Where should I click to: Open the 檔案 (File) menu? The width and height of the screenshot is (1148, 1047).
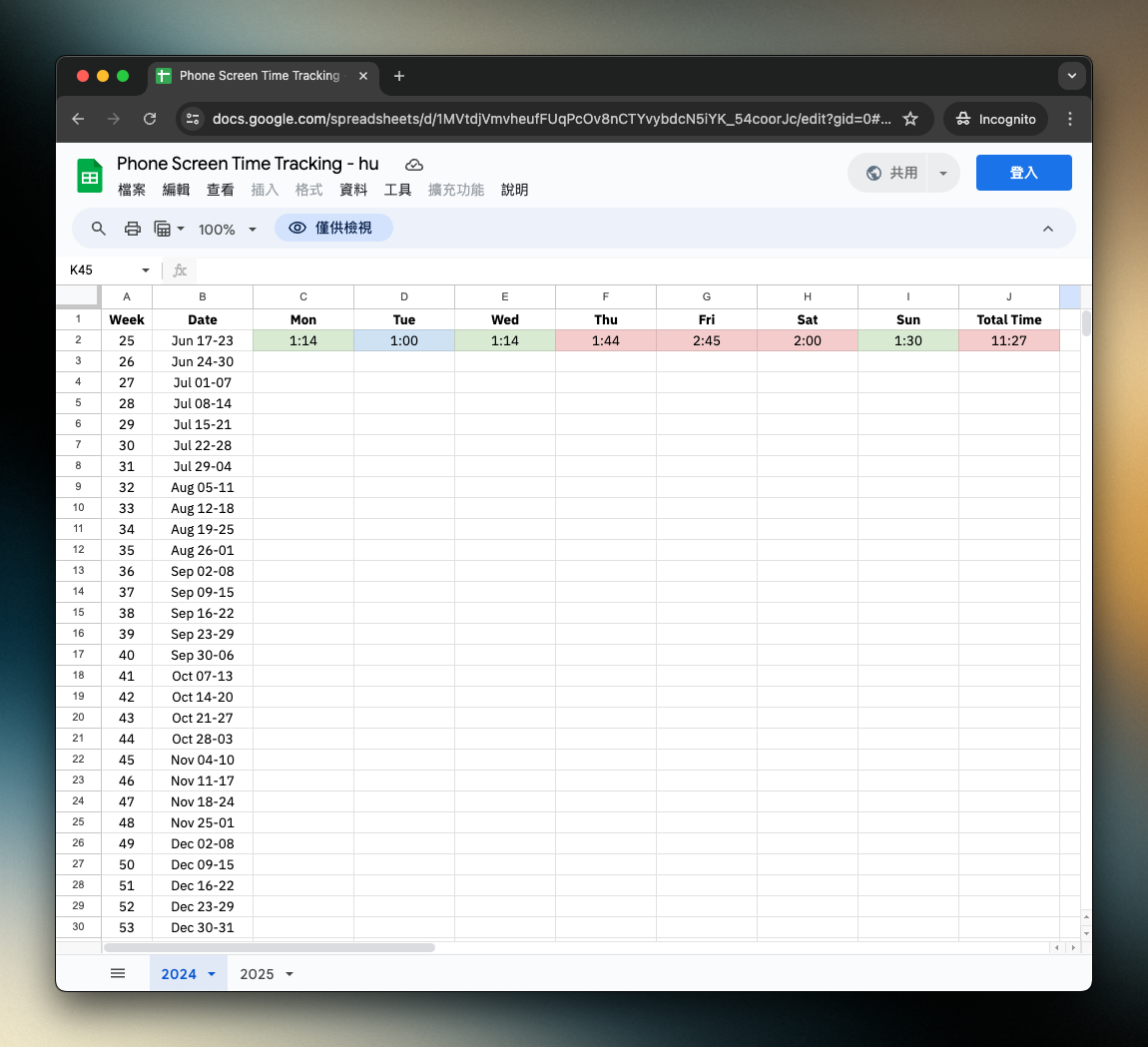point(132,190)
